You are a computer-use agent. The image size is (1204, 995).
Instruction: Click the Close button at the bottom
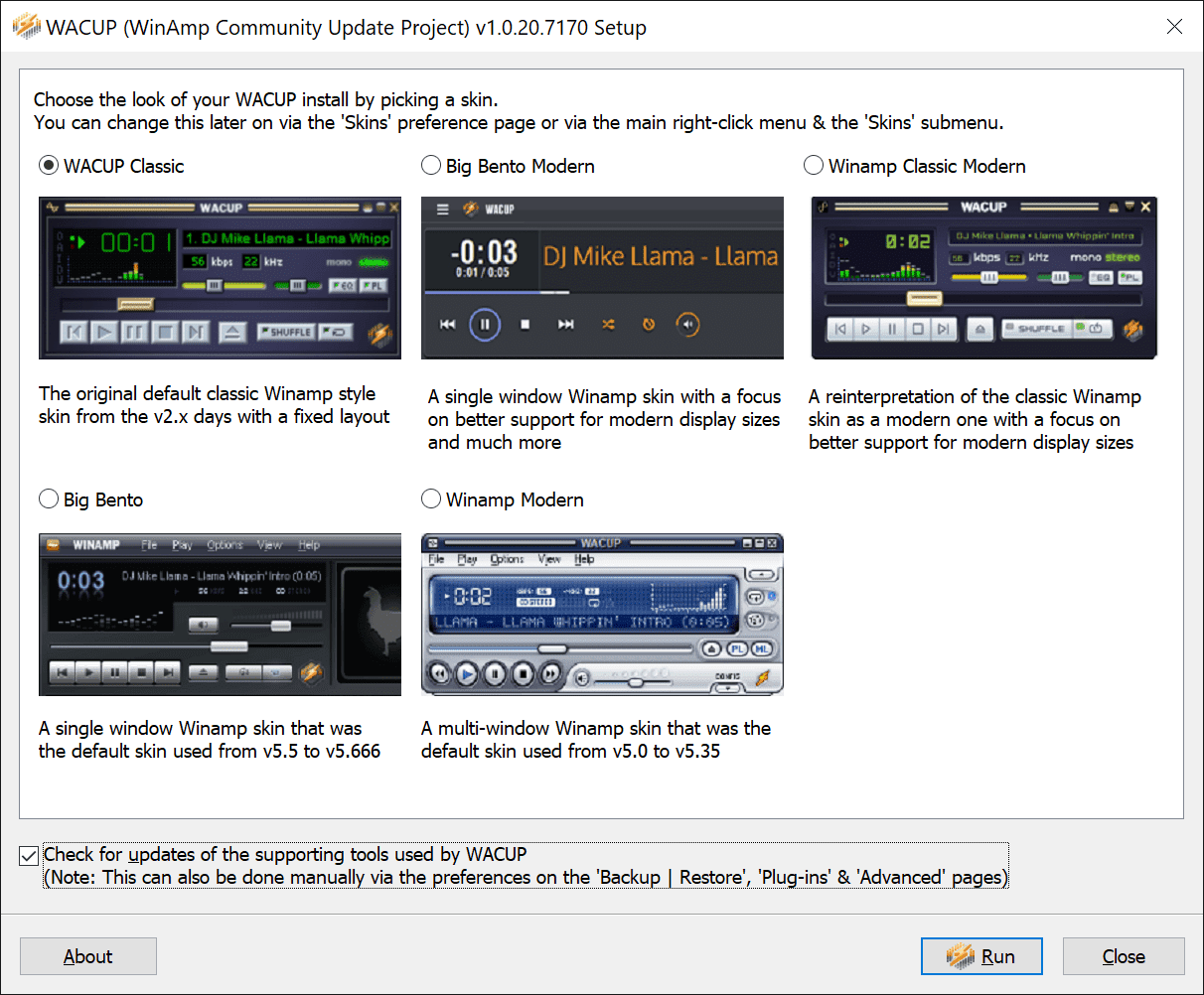coord(1124,956)
